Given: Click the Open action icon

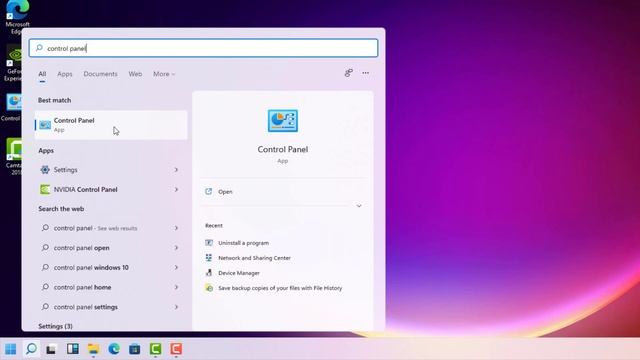Looking at the screenshot, I should point(209,191).
